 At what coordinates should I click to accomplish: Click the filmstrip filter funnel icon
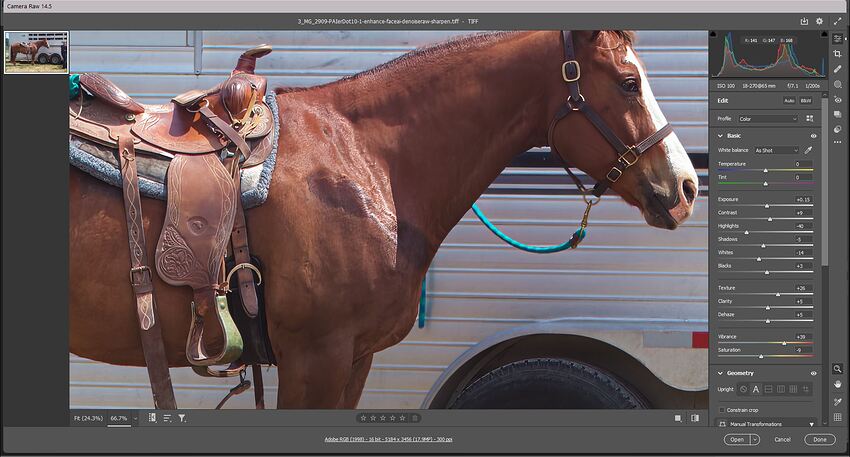coord(183,418)
